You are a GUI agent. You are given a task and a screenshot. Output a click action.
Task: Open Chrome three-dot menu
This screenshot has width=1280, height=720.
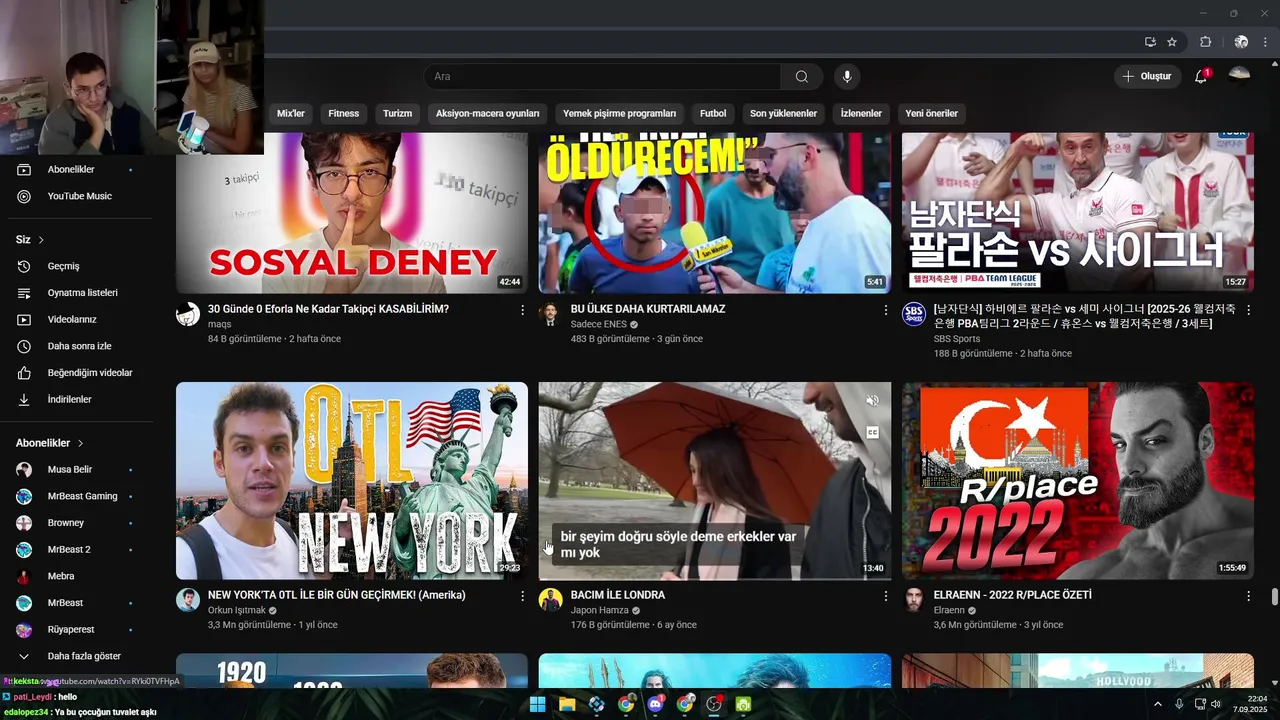[x=1266, y=42]
